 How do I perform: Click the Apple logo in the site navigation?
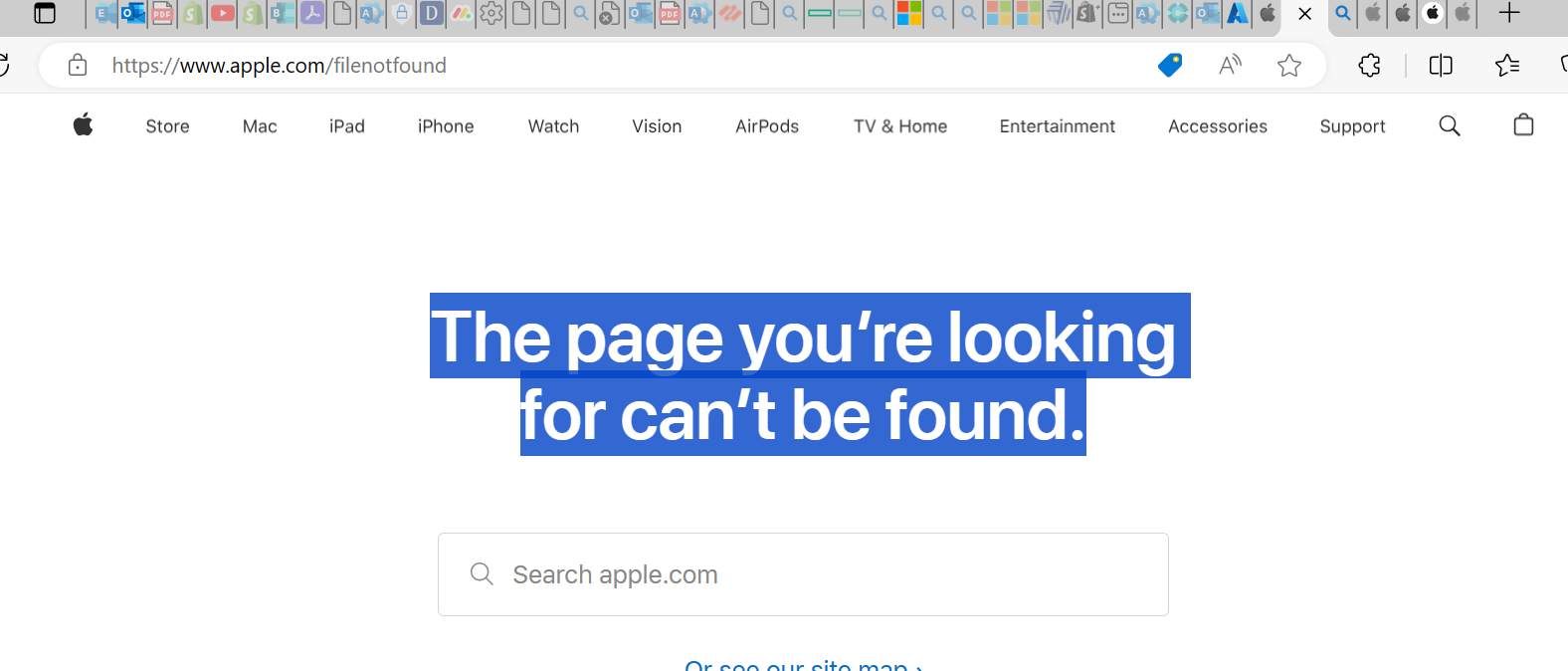pyautogui.click(x=84, y=125)
